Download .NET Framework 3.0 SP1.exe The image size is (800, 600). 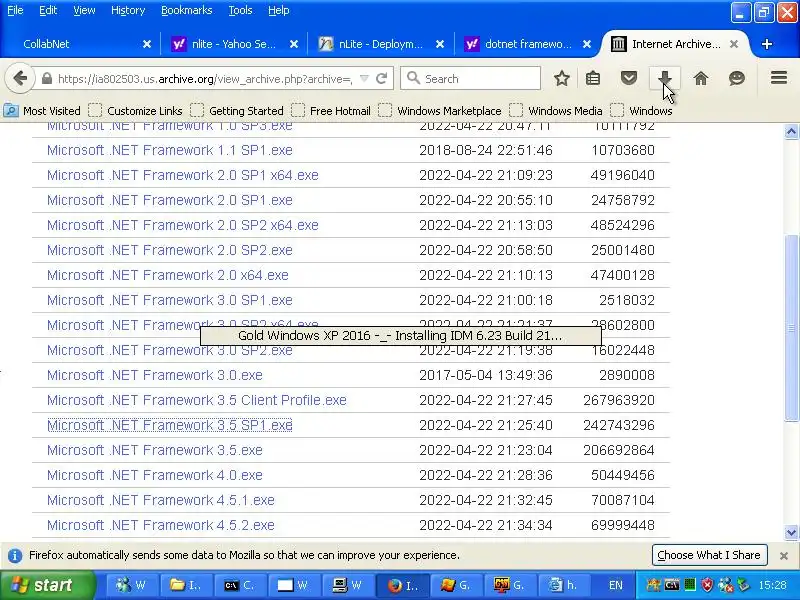click(169, 300)
